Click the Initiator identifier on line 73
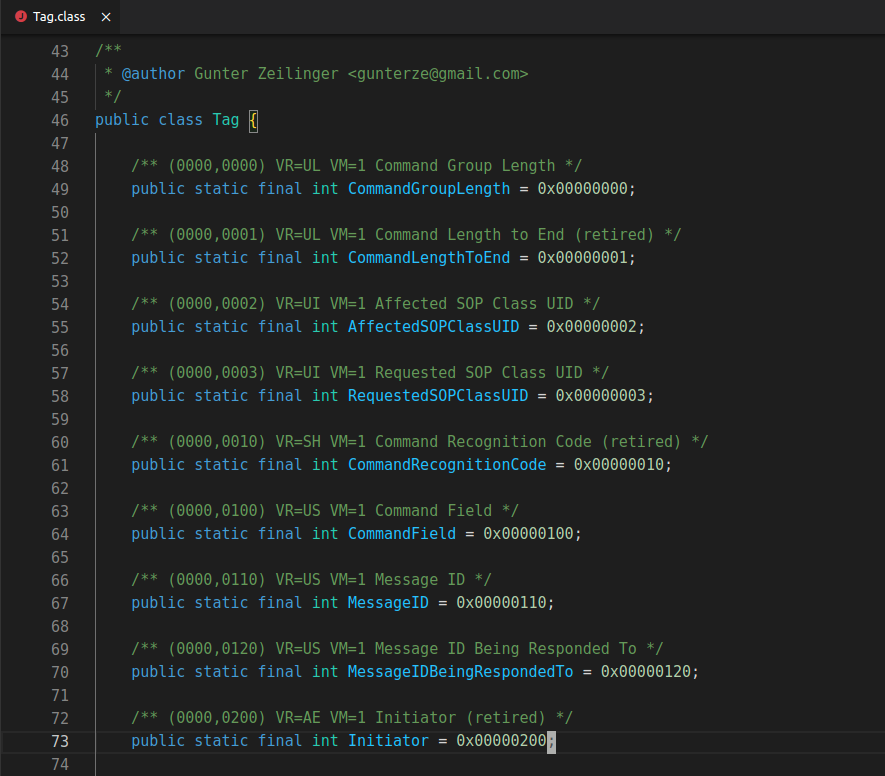 [388, 740]
